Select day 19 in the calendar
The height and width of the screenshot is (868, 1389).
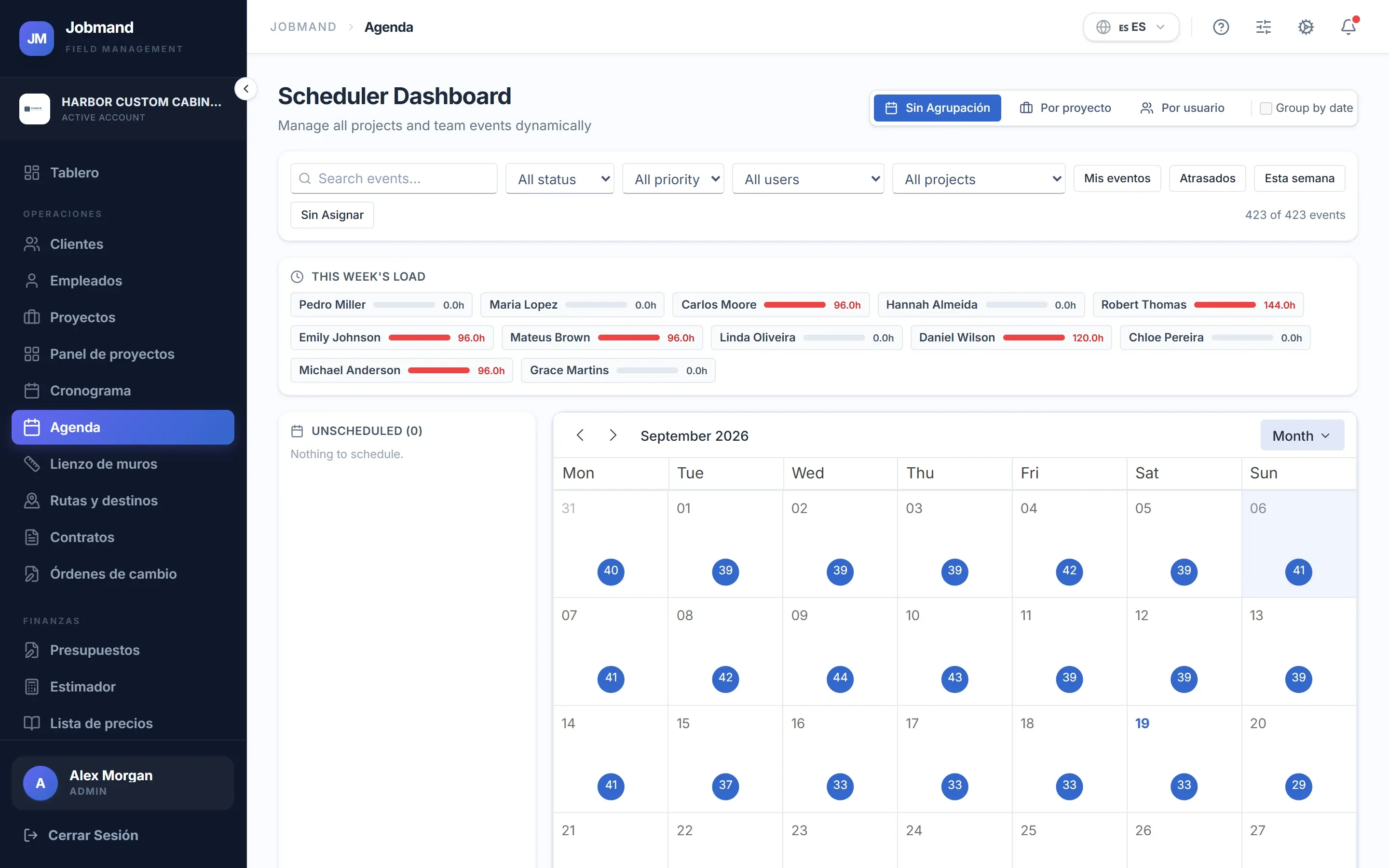coord(1142,723)
